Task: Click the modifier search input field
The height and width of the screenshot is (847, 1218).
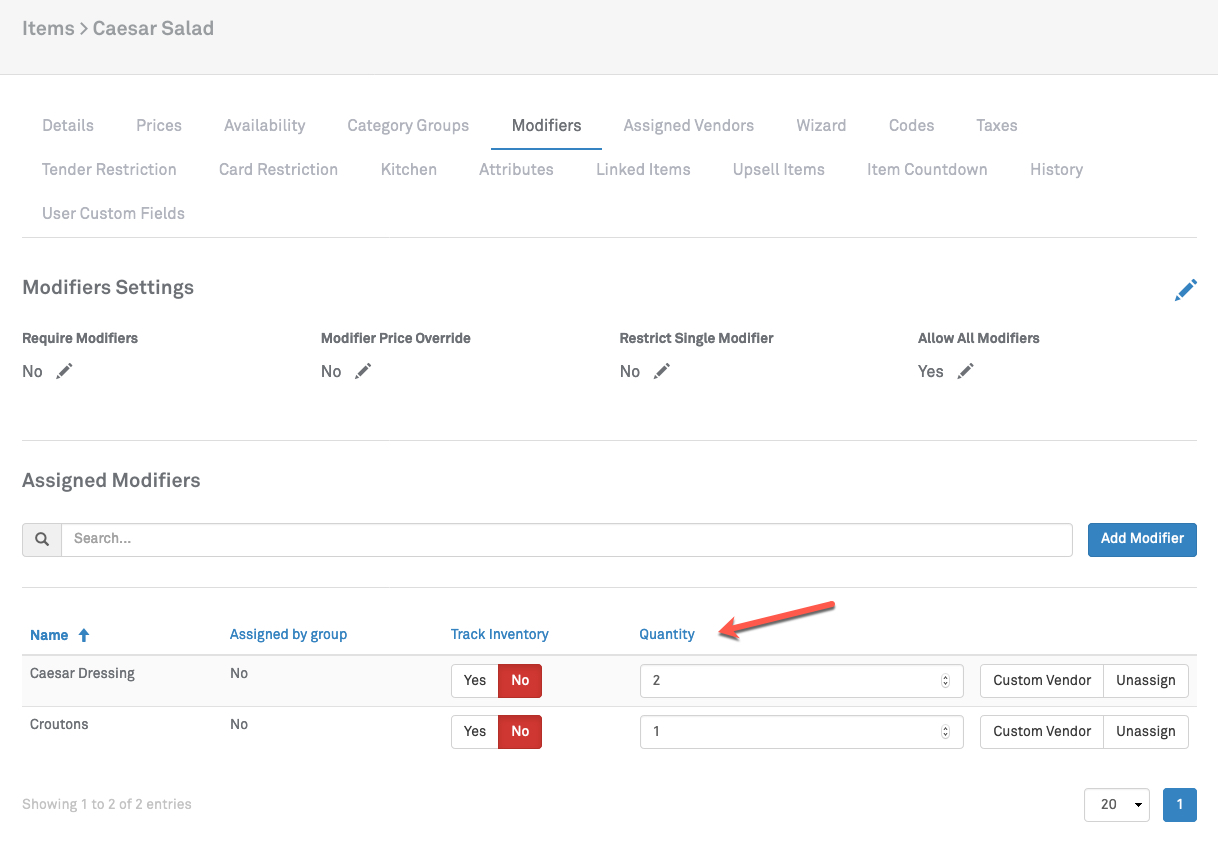Action: coord(566,539)
